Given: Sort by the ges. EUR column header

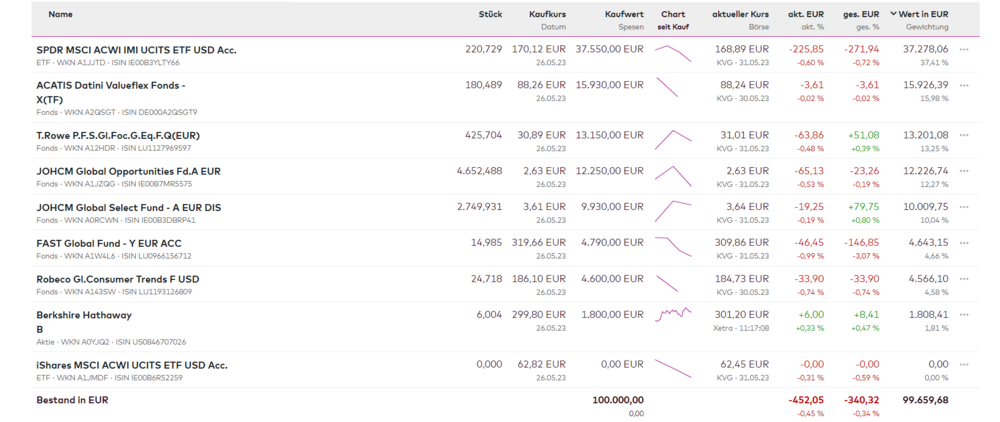Looking at the screenshot, I should click(861, 15).
